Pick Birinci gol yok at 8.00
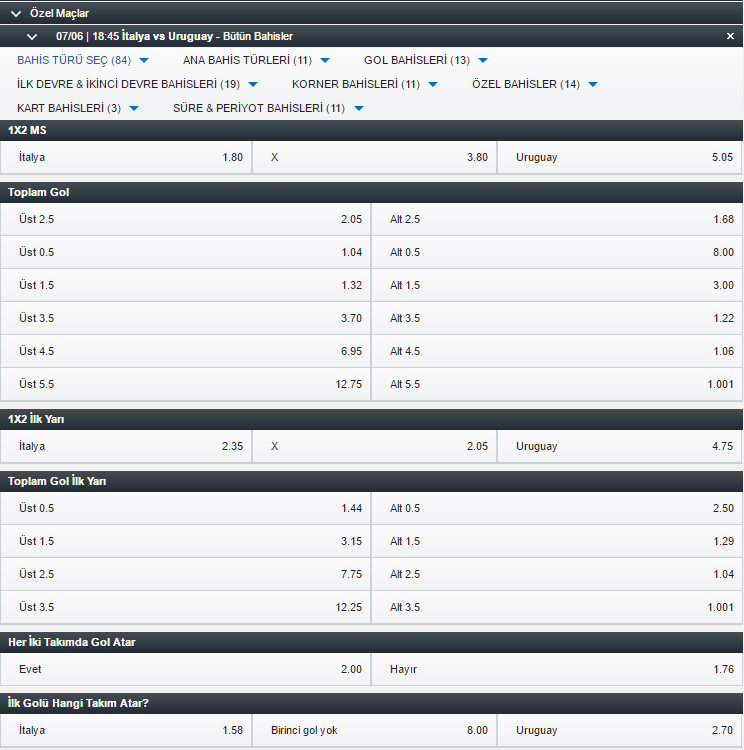Image resolution: width=744 pixels, height=750 pixels. point(375,730)
